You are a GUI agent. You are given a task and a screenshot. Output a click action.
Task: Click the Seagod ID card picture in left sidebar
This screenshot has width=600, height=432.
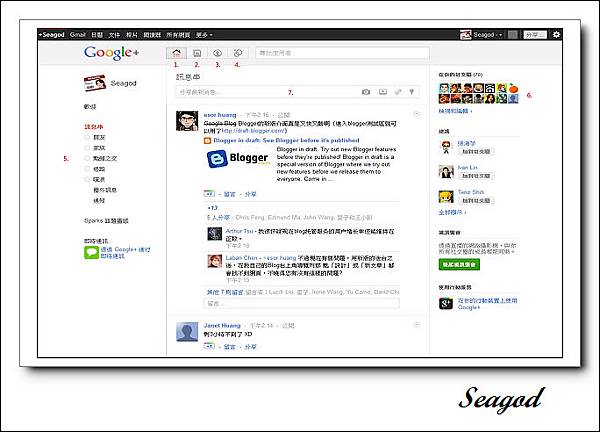[x=95, y=83]
